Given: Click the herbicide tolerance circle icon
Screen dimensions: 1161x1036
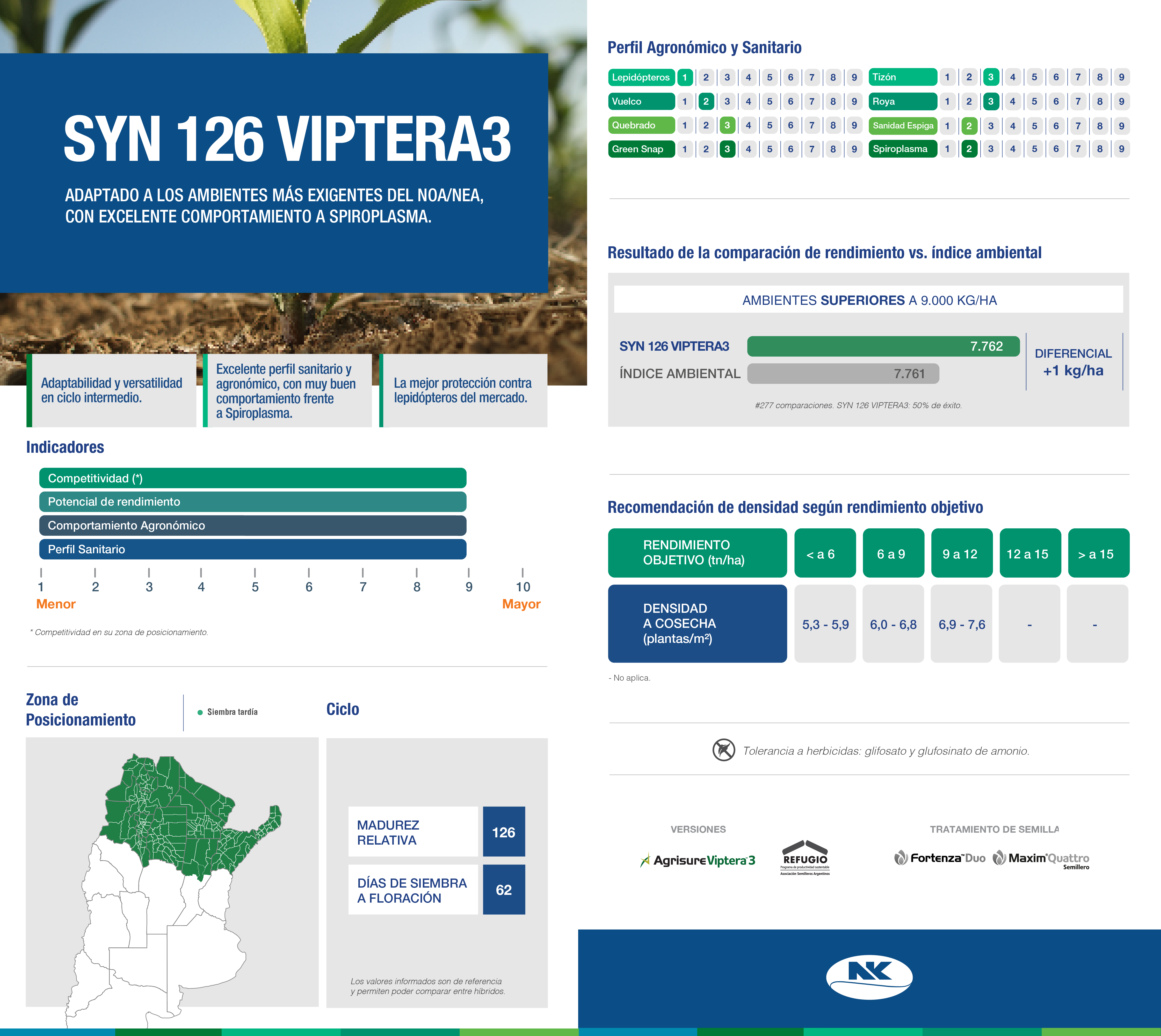Looking at the screenshot, I should click(x=723, y=750).
